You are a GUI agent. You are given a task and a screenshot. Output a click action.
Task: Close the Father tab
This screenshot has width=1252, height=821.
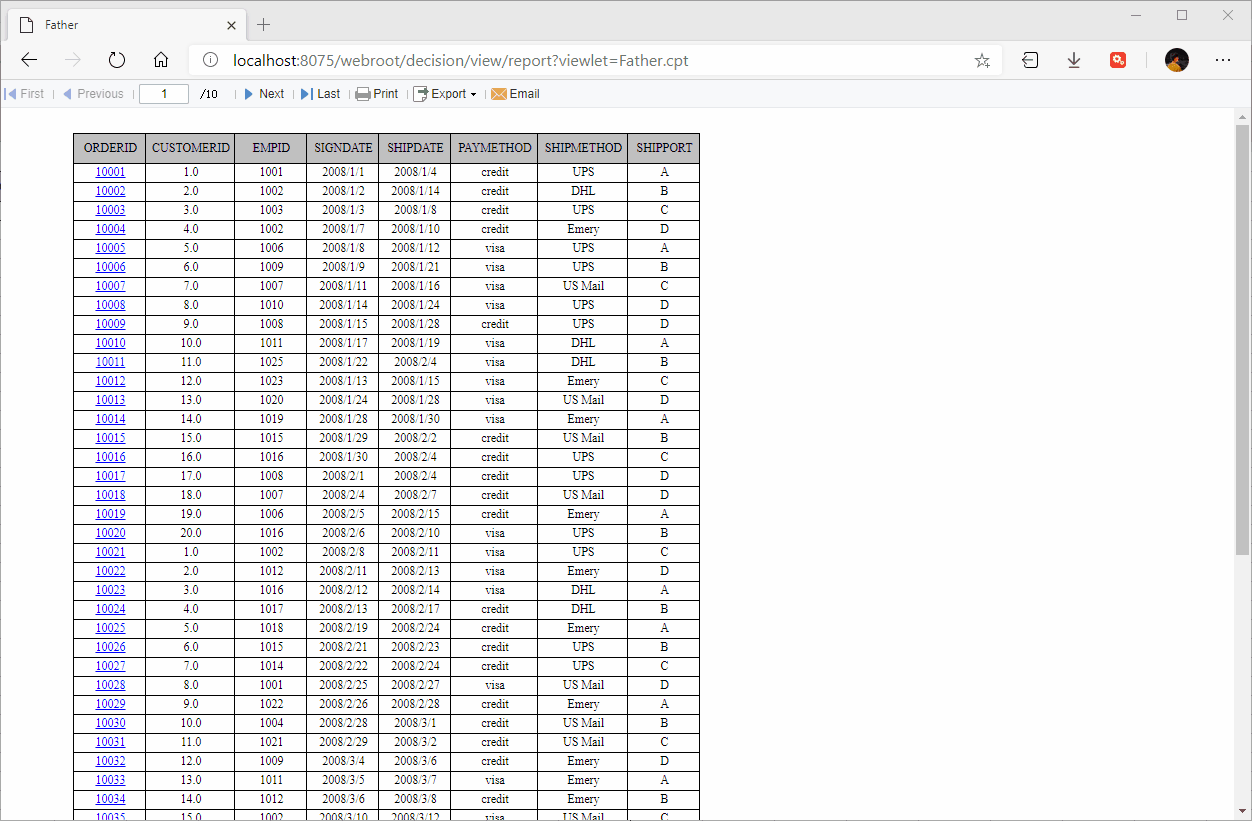(x=231, y=25)
